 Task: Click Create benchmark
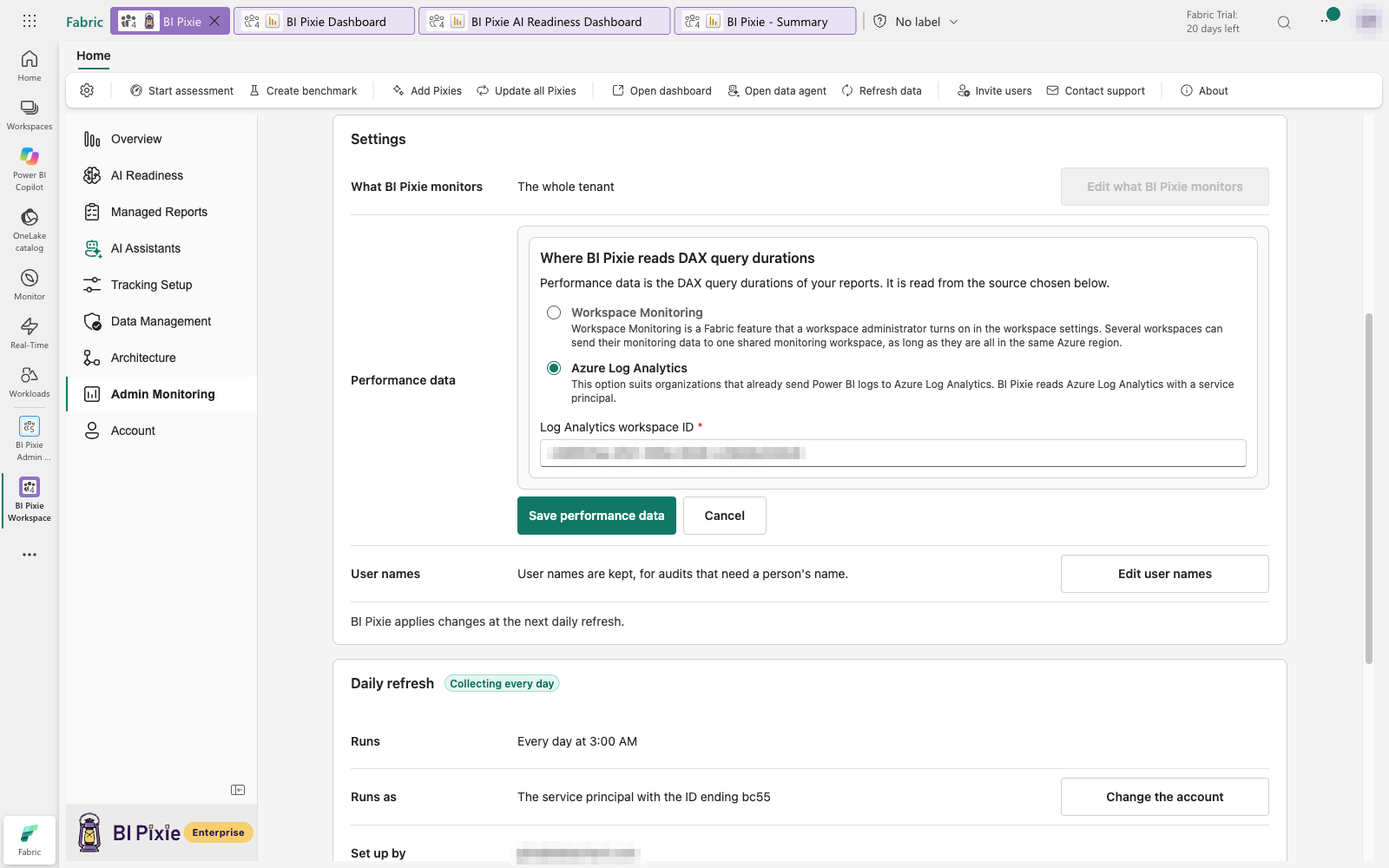pos(303,90)
